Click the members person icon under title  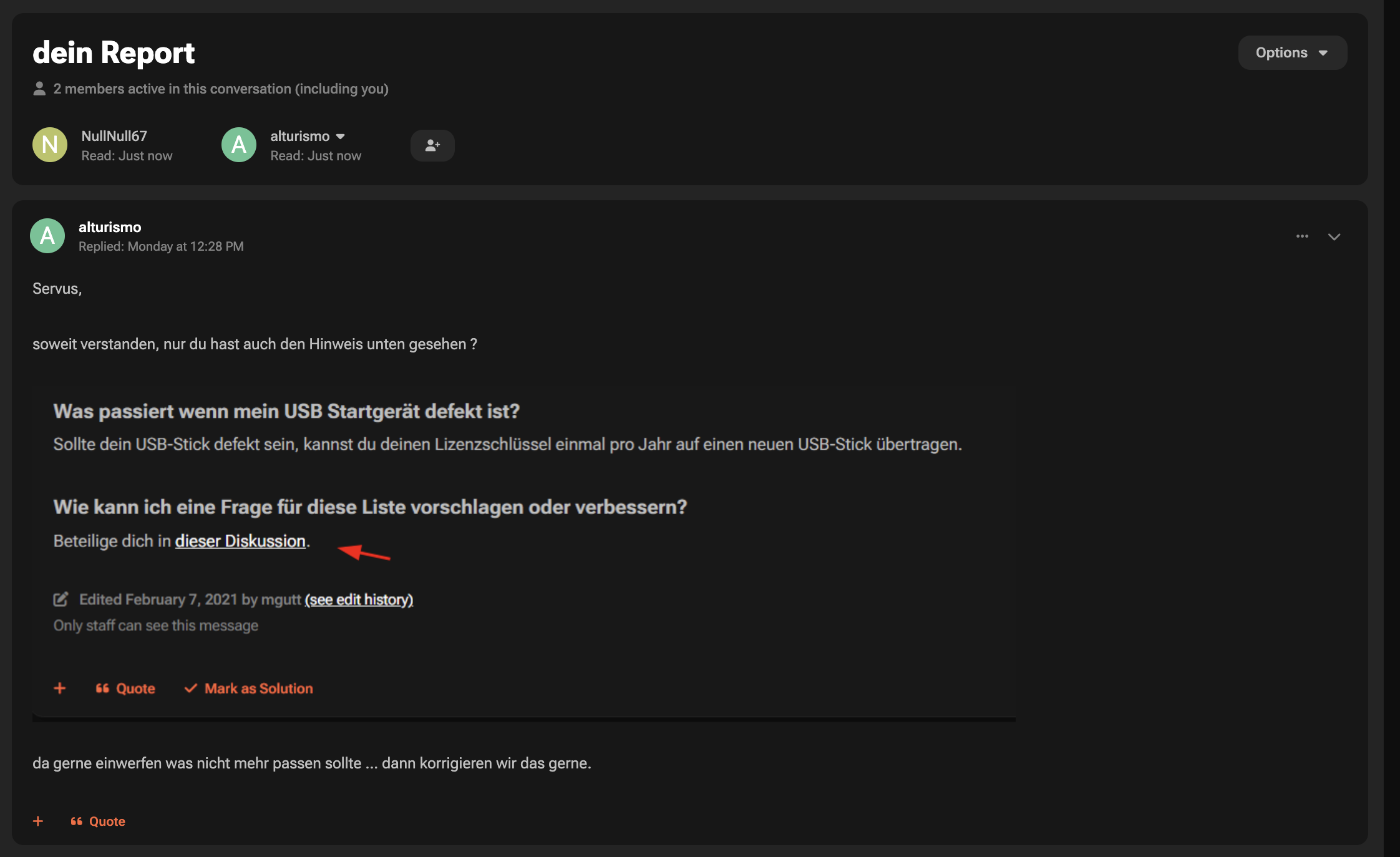click(39, 89)
